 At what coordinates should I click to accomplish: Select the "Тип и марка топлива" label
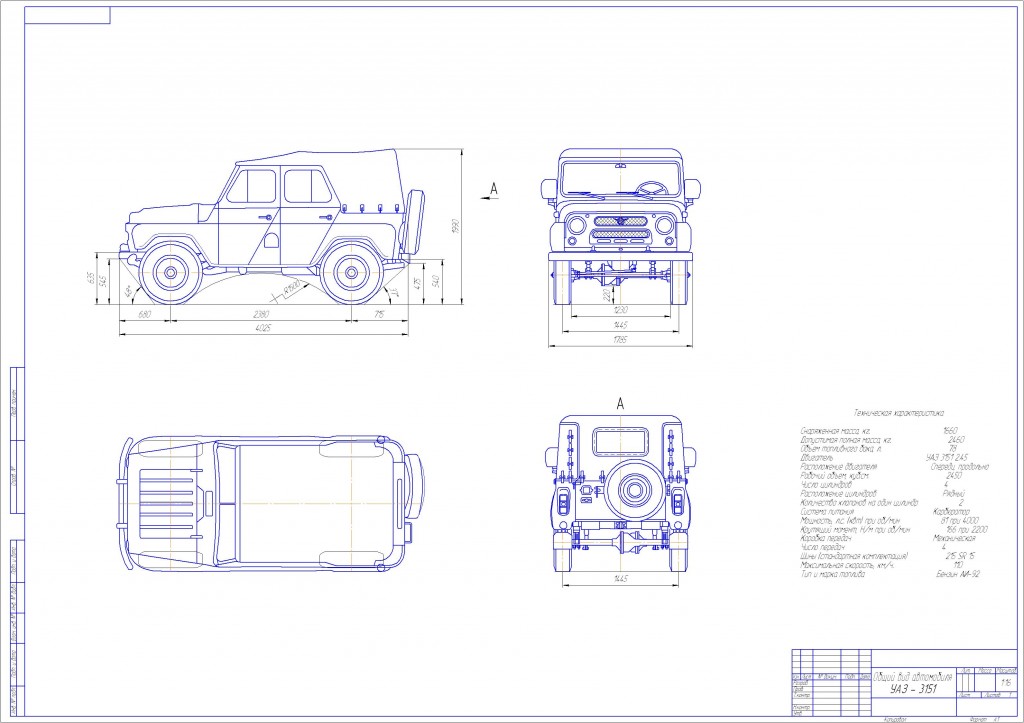coord(833,575)
